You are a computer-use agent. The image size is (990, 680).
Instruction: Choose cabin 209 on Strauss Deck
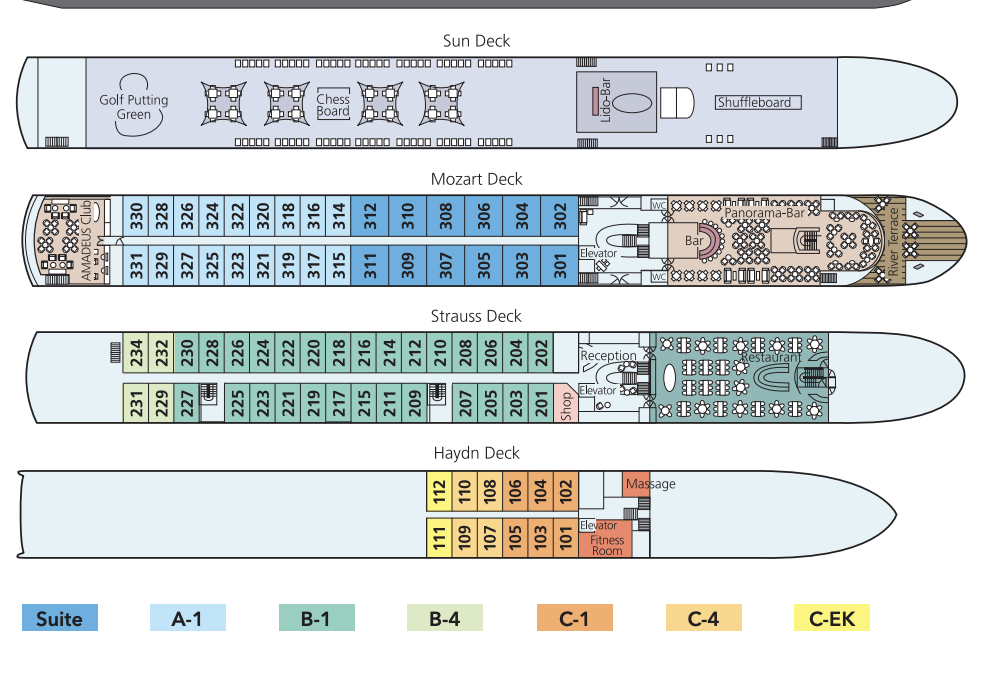click(414, 403)
